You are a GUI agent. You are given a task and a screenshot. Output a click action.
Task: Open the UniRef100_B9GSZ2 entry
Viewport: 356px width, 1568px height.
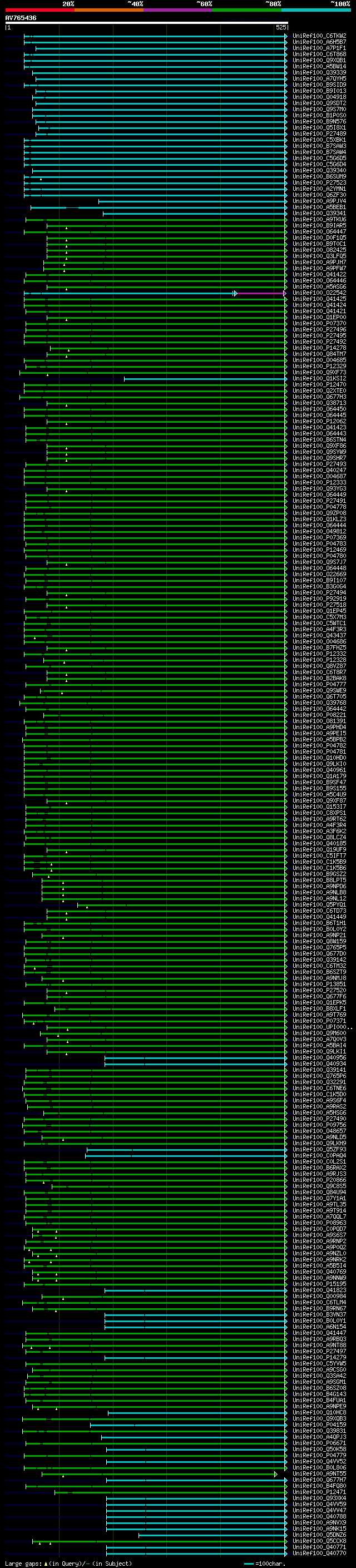[319, 874]
